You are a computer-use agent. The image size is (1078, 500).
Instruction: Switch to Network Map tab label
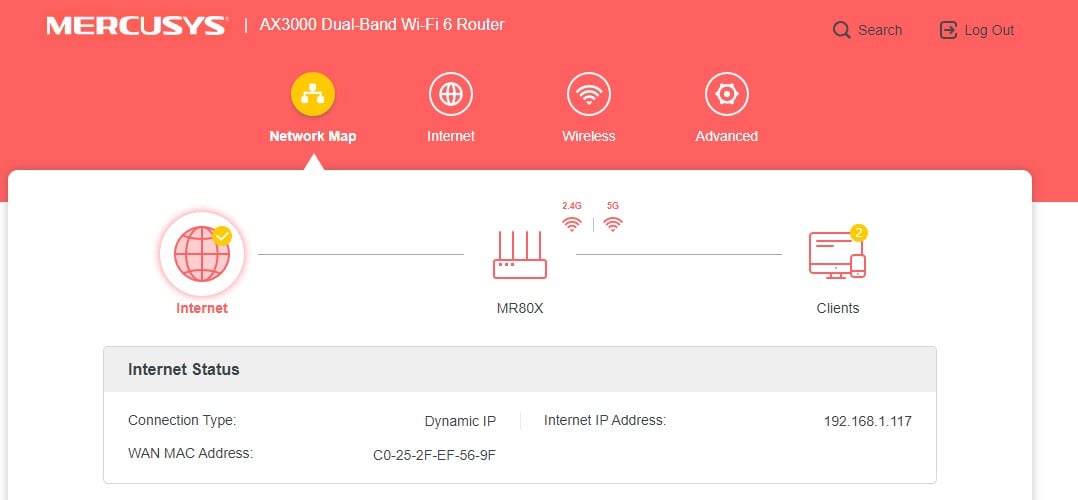(x=313, y=136)
